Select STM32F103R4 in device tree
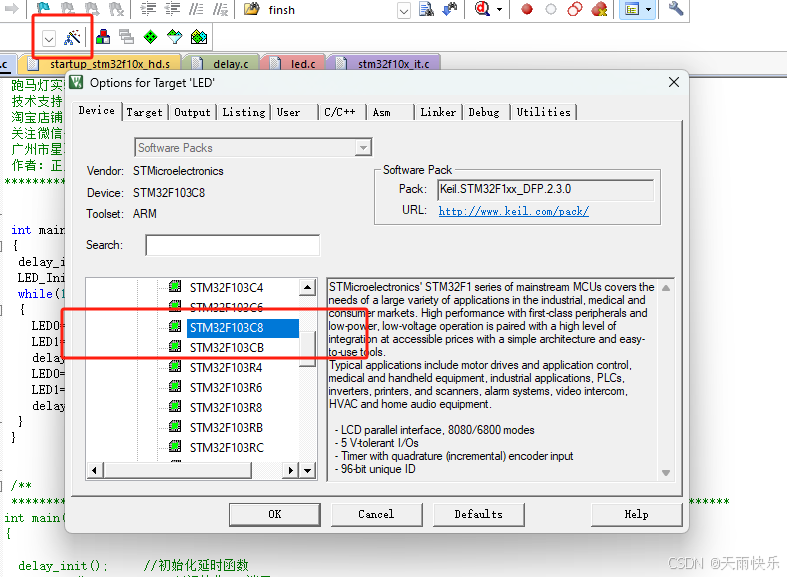This screenshot has height=577, width=787. click(226, 367)
